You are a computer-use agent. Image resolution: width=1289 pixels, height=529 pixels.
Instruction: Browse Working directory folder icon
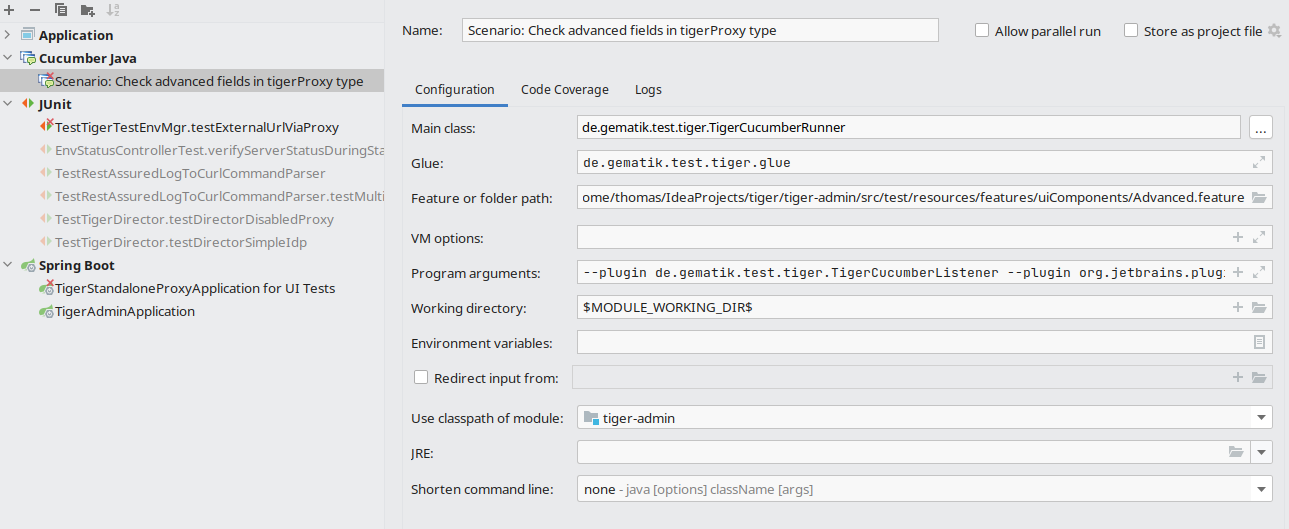coord(1259,307)
